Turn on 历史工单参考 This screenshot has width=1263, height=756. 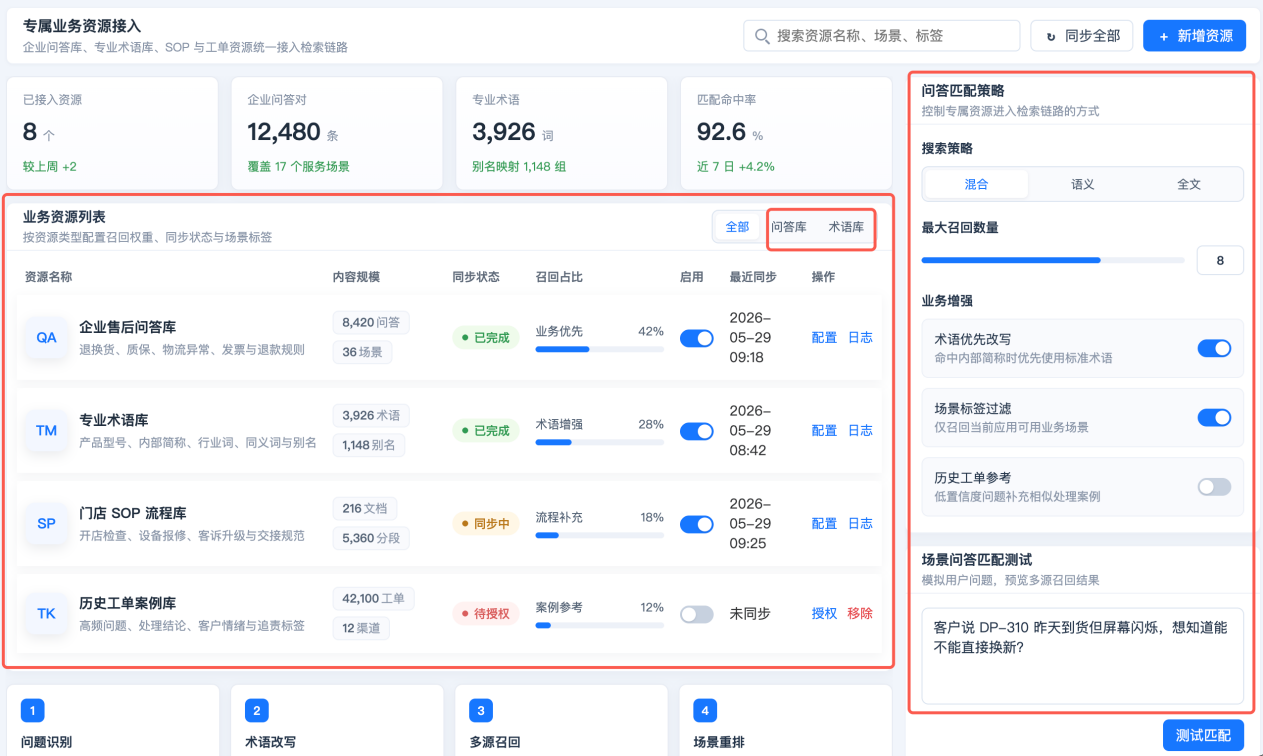click(x=1214, y=487)
